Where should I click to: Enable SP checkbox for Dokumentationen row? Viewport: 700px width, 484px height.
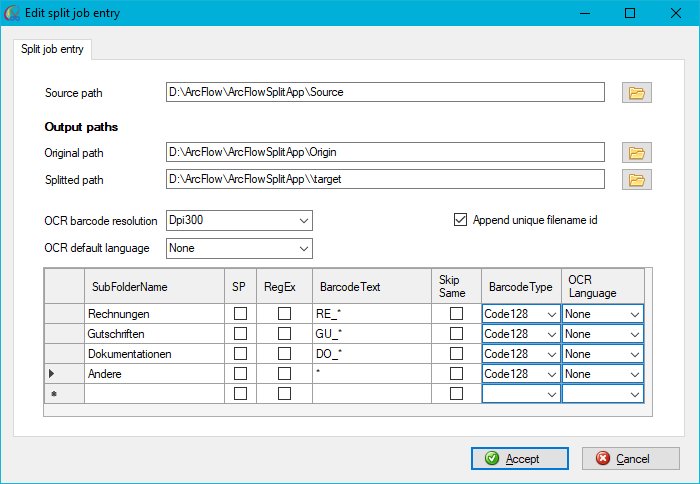(x=240, y=354)
